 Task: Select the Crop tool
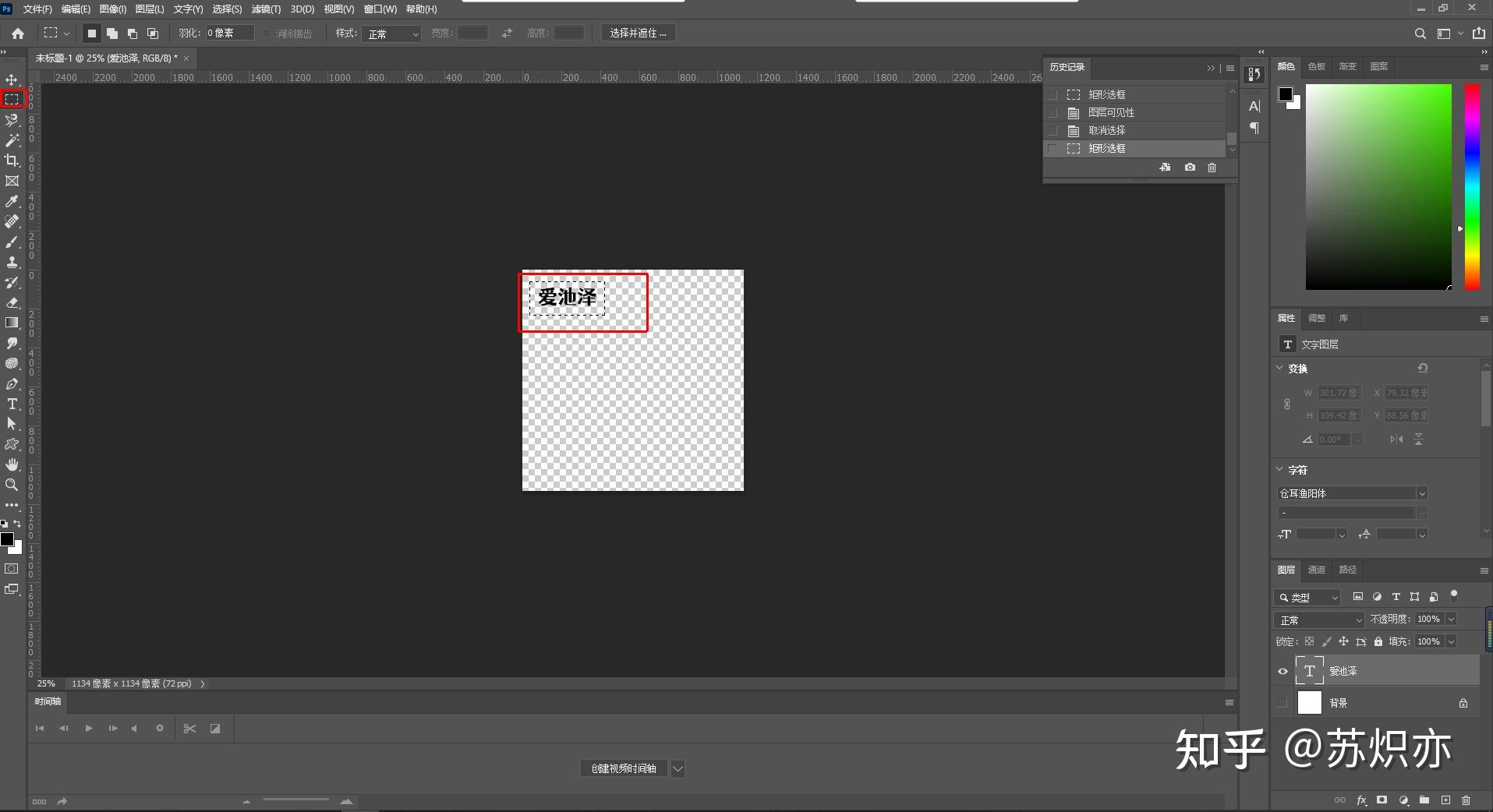coord(12,161)
